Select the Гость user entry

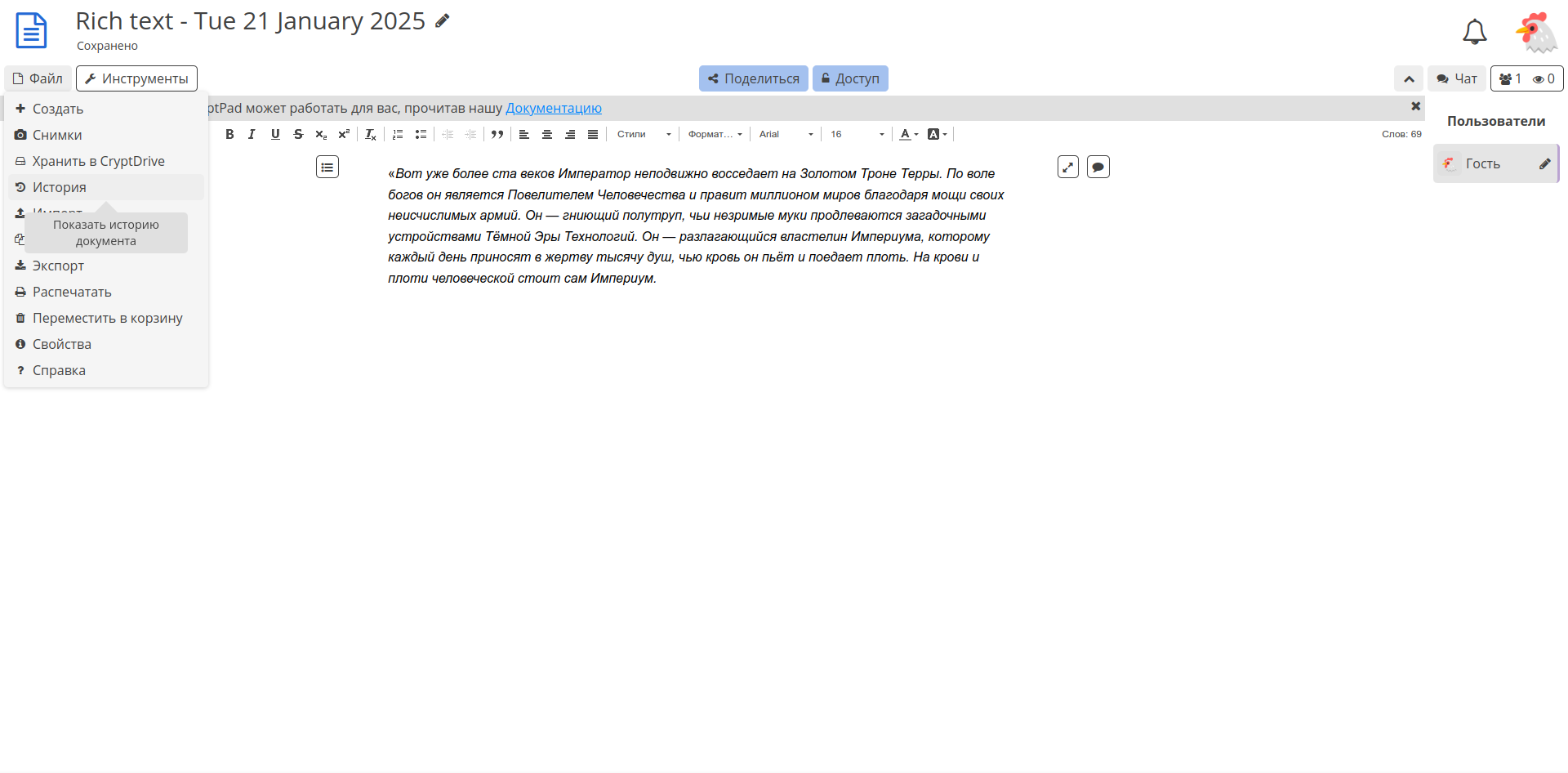coord(1496,163)
